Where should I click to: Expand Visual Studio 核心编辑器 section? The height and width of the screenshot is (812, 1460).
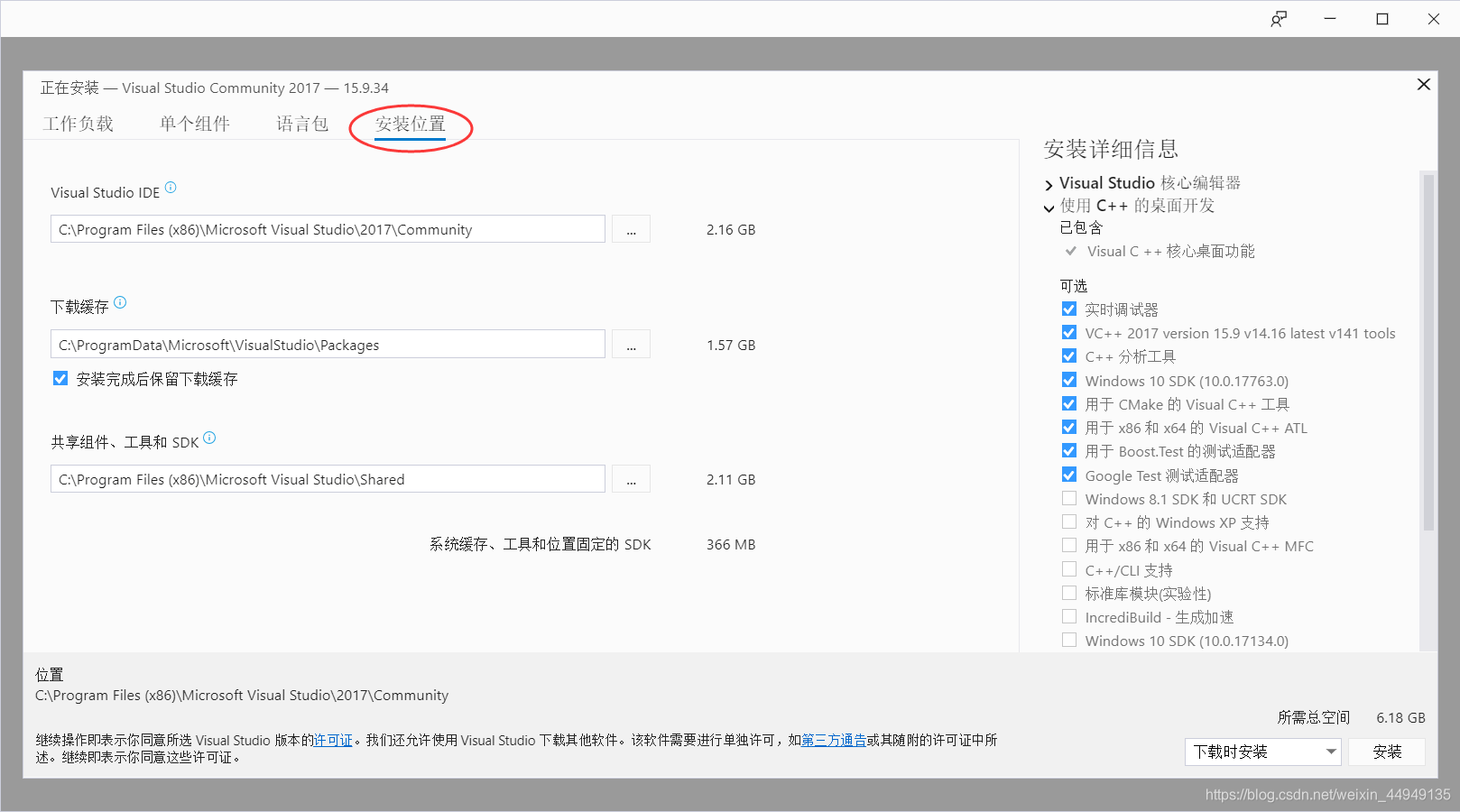[x=1049, y=184]
